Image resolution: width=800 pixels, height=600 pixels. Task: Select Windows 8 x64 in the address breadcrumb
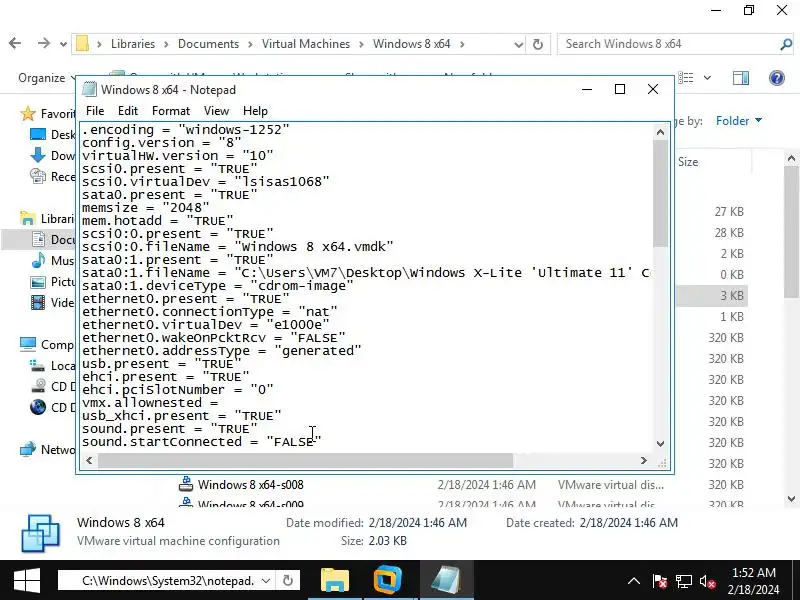pos(411,44)
